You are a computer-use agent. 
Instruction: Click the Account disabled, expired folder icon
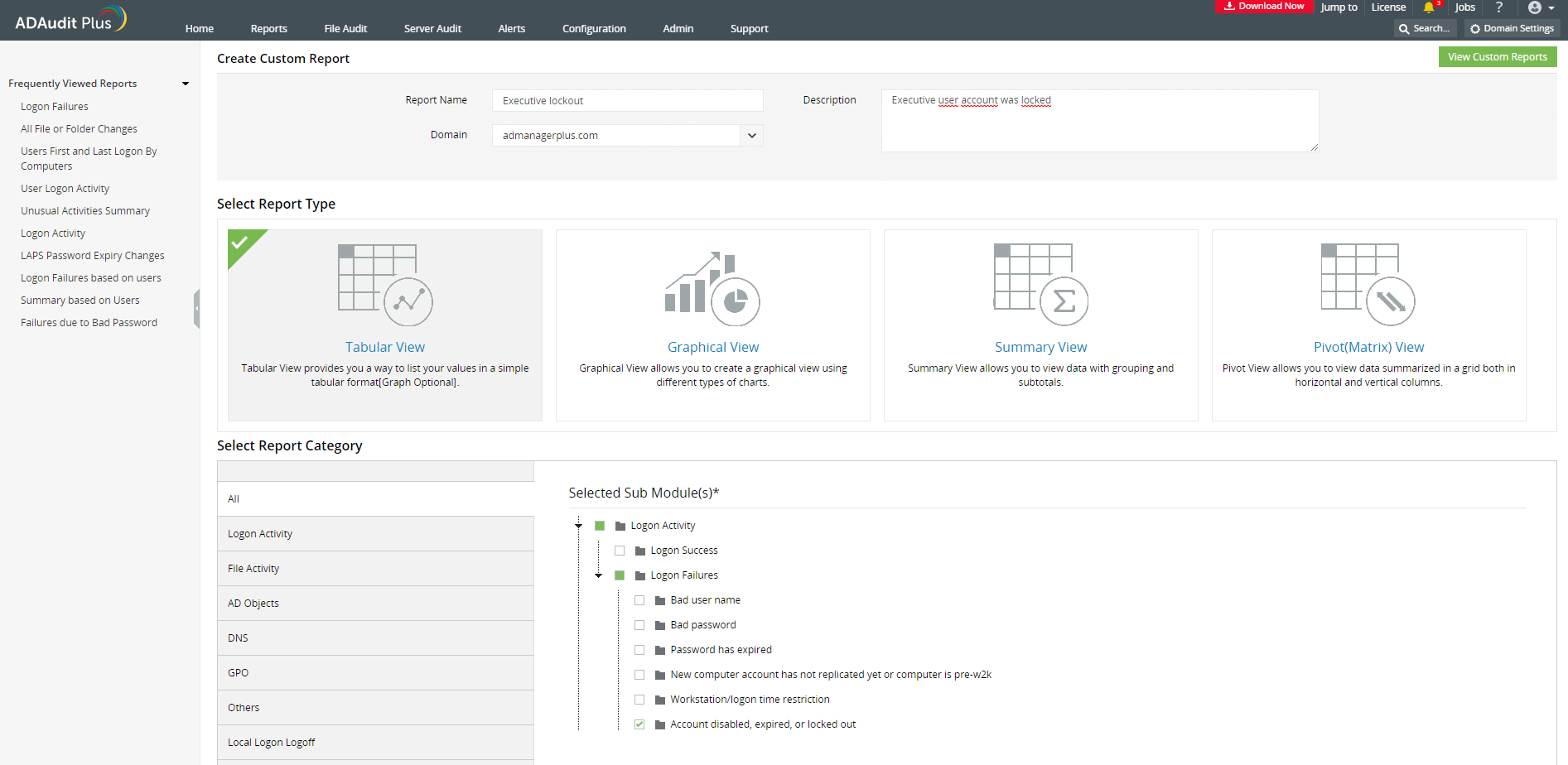tap(660, 724)
